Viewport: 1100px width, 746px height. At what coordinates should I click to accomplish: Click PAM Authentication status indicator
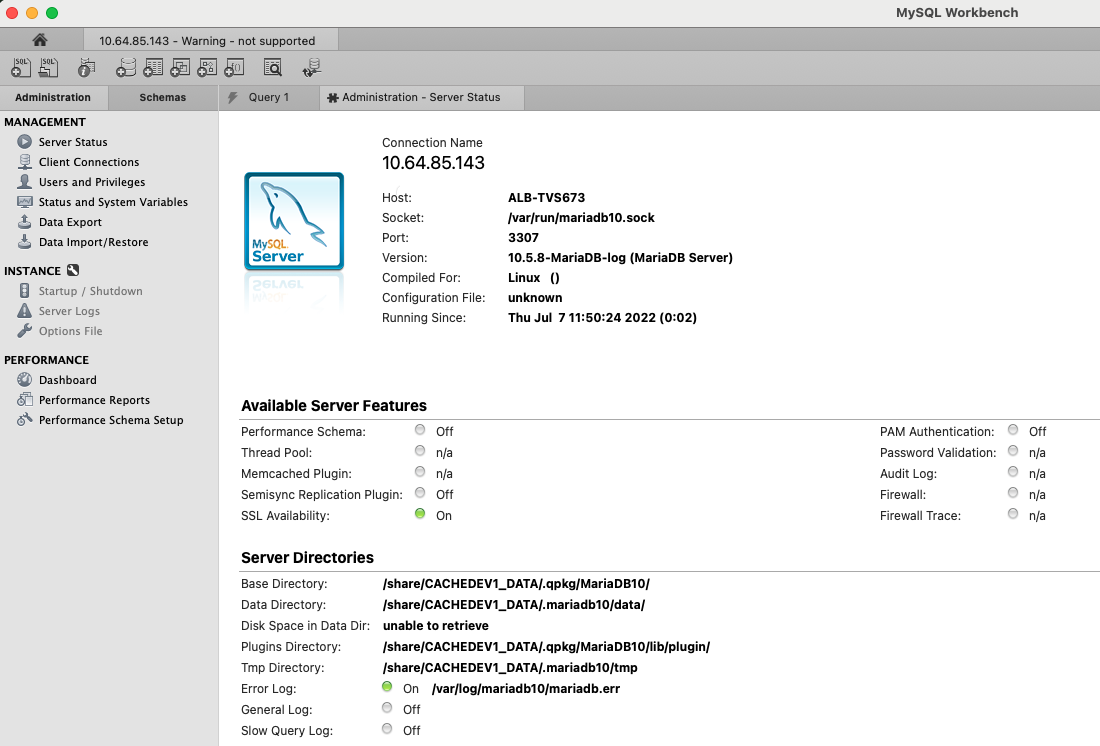pos(1013,429)
